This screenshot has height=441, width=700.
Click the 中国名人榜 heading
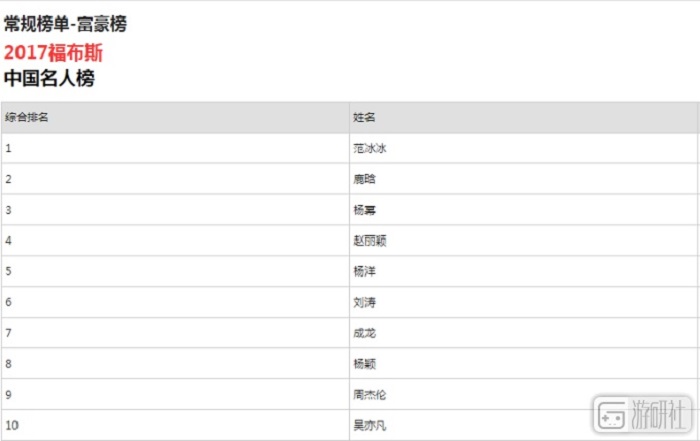click(x=49, y=78)
